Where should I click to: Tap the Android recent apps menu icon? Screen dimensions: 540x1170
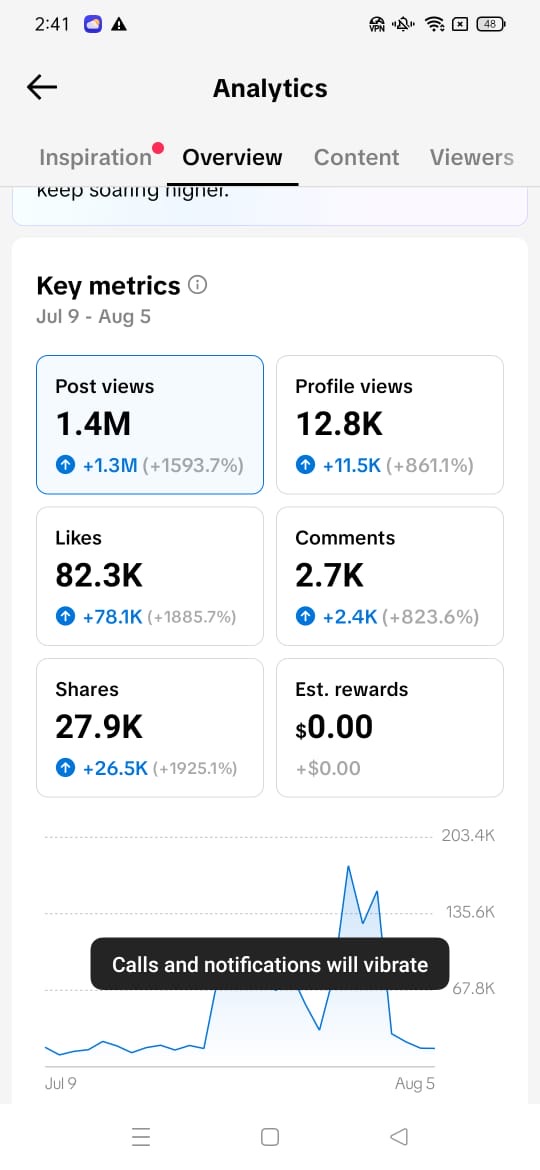(140, 1136)
